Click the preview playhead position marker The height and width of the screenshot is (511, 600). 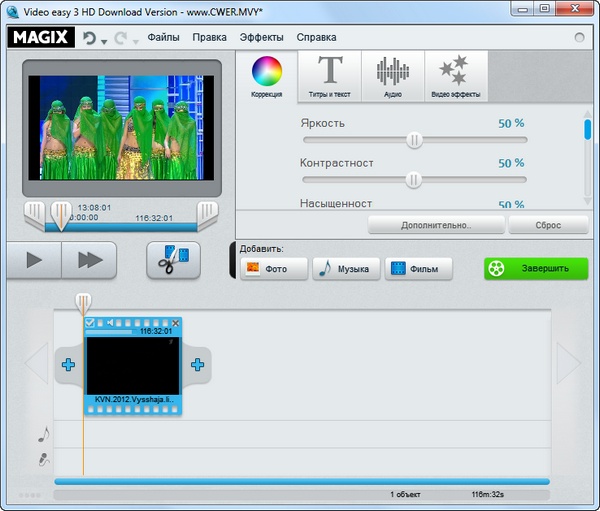coord(60,216)
